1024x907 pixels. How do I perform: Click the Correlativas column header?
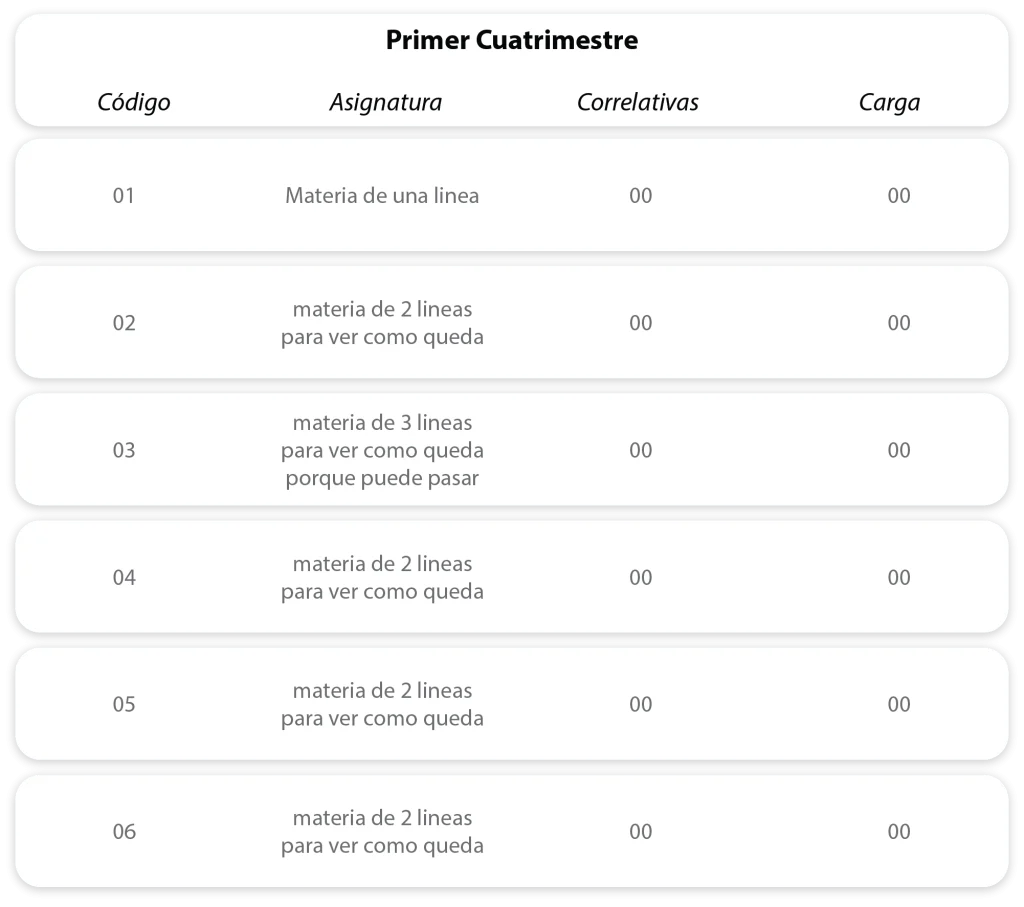pos(637,102)
